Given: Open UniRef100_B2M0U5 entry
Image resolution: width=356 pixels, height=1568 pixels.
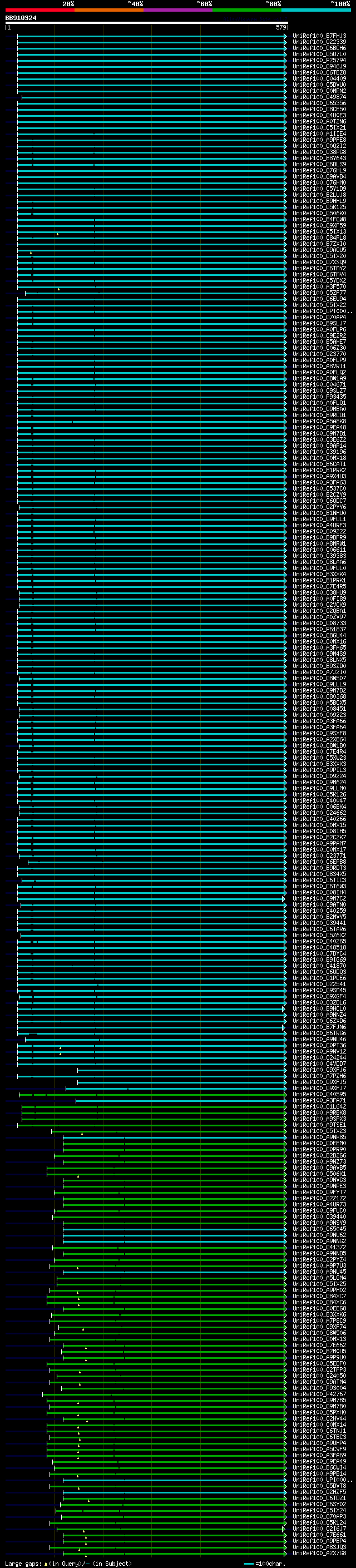Looking at the screenshot, I should click(x=319, y=1351).
